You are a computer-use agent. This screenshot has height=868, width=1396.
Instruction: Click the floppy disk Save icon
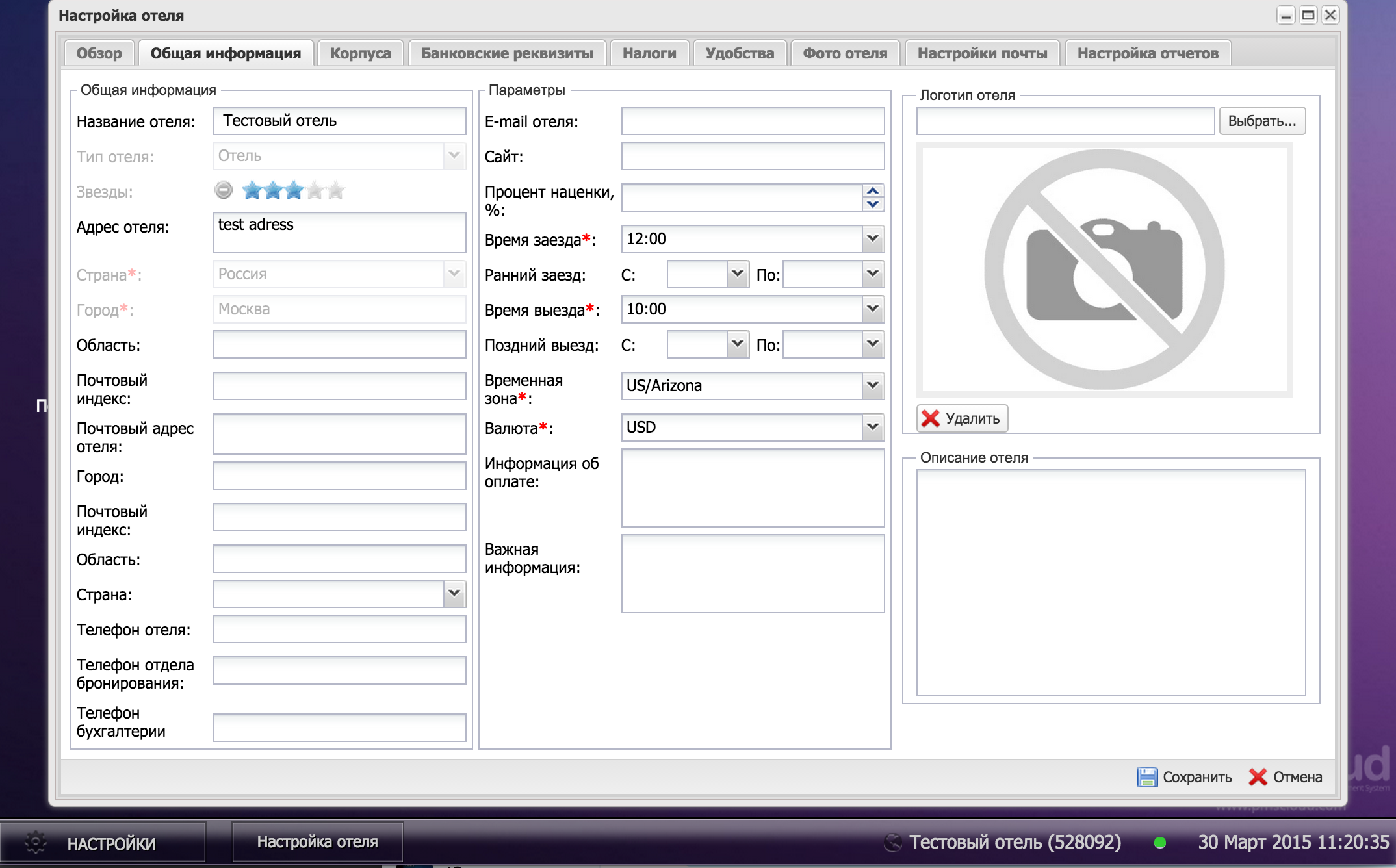(1147, 777)
